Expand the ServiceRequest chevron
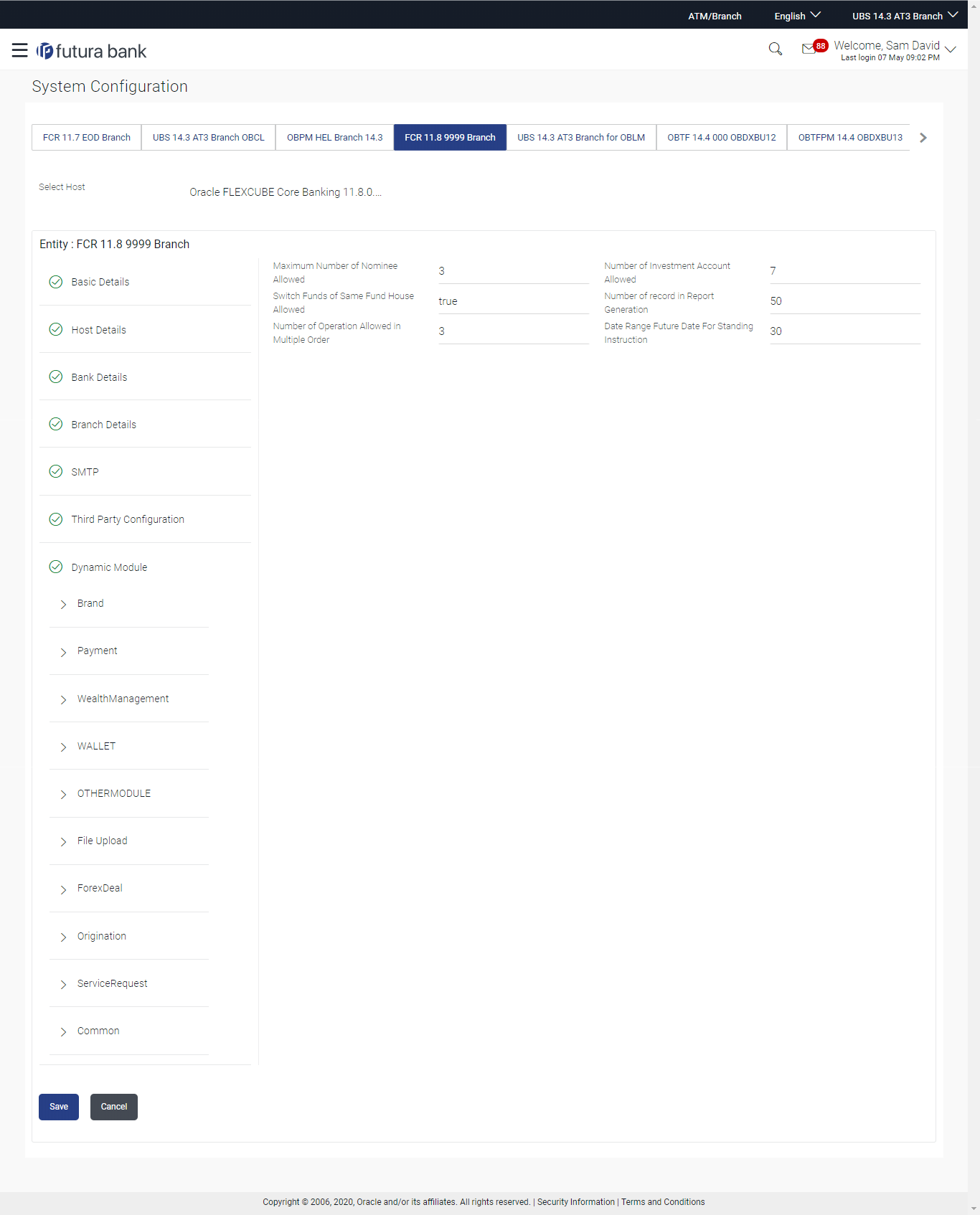The height and width of the screenshot is (1215, 980). pyautogui.click(x=63, y=984)
